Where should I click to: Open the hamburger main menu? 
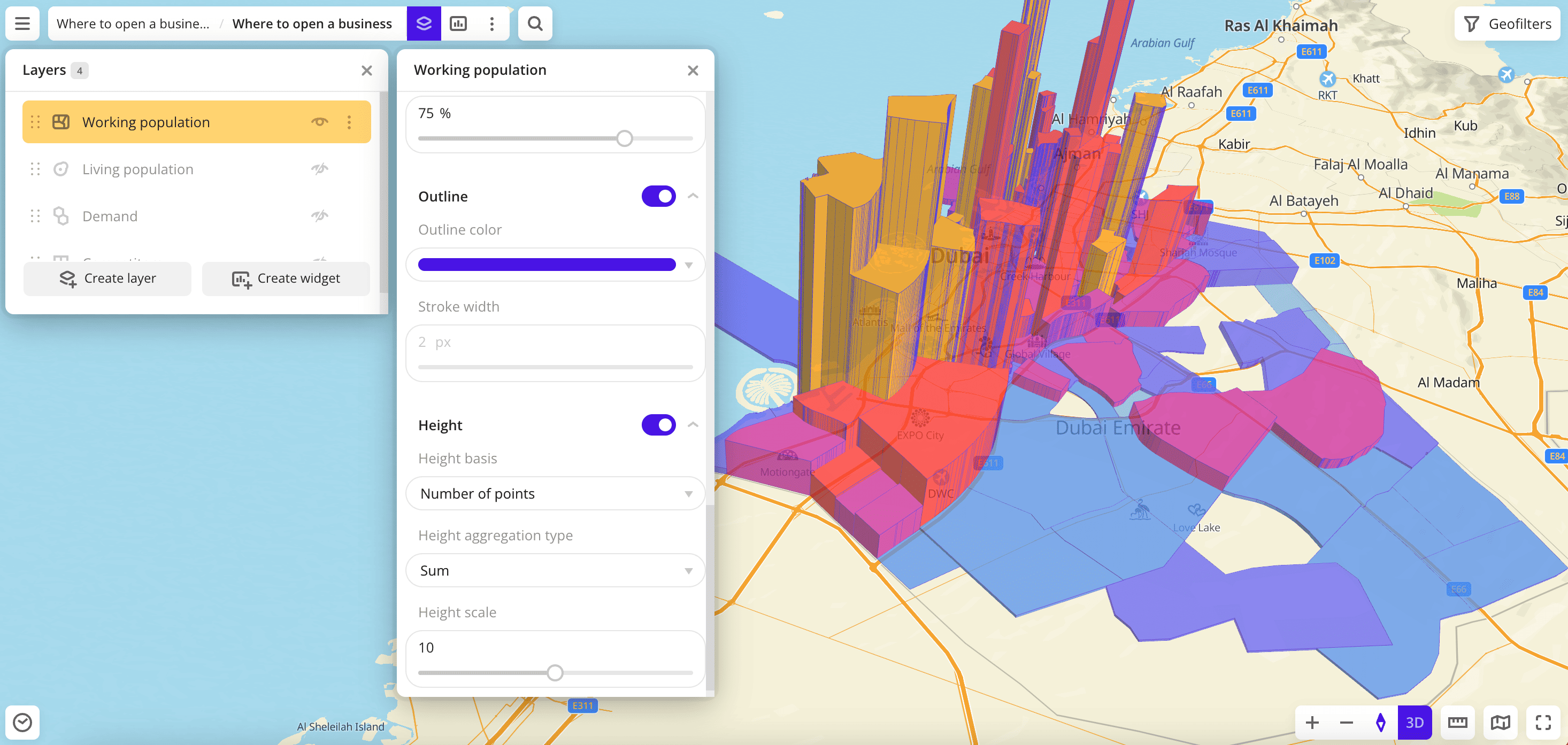[x=22, y=24]
